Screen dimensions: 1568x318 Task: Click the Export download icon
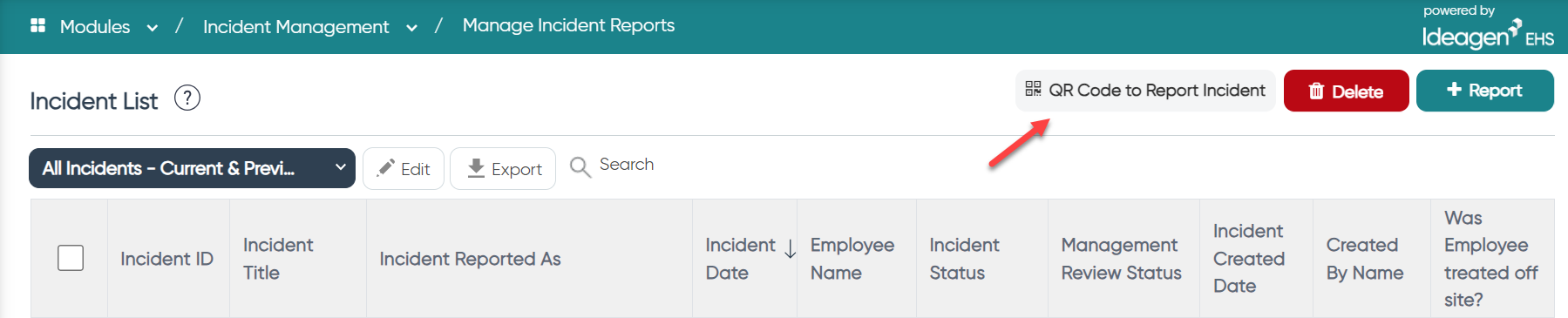tap(476, 168)
